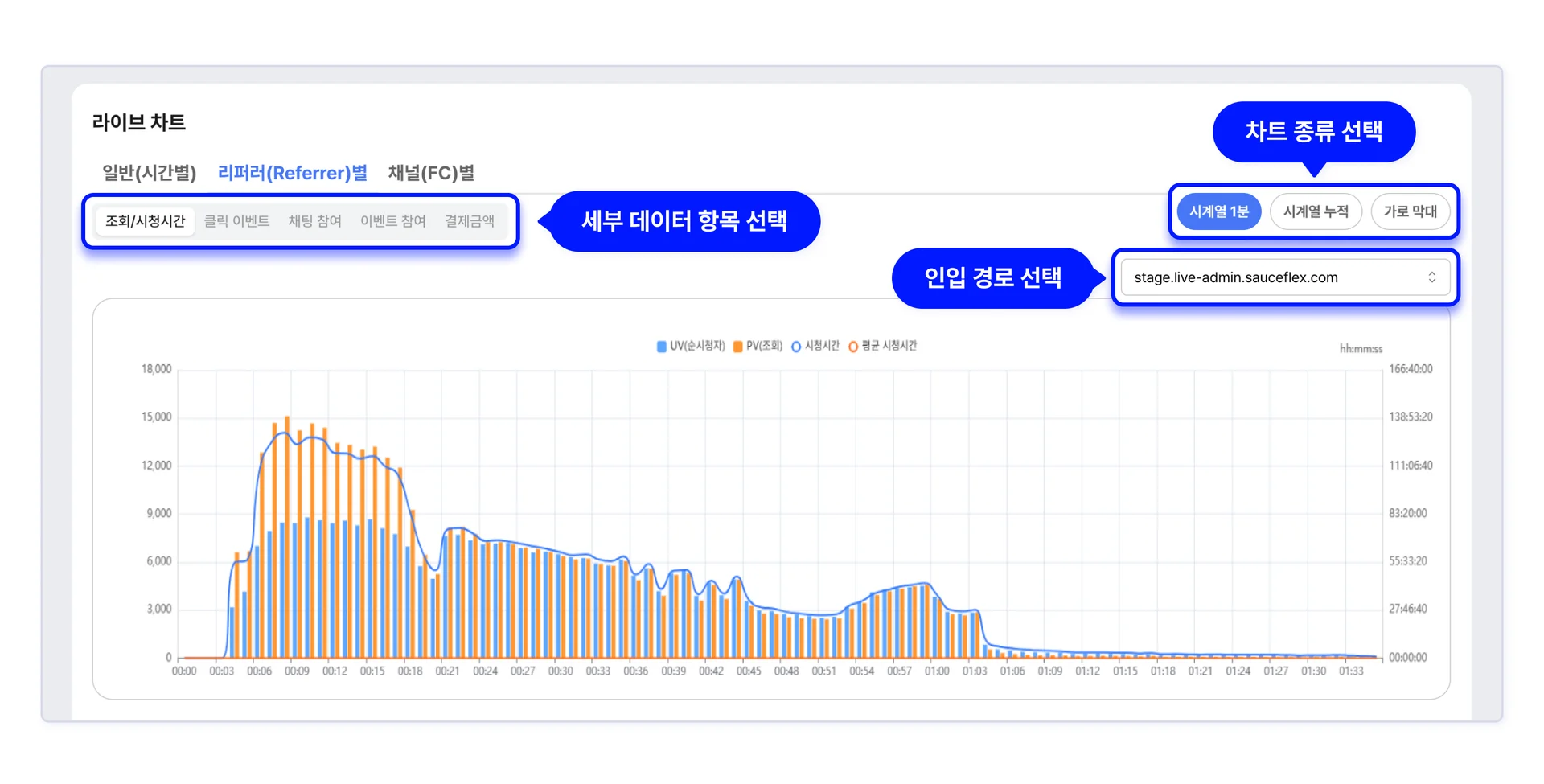
Task: Enable the 조회/시청시간 data option
Action: click(146, 221)
